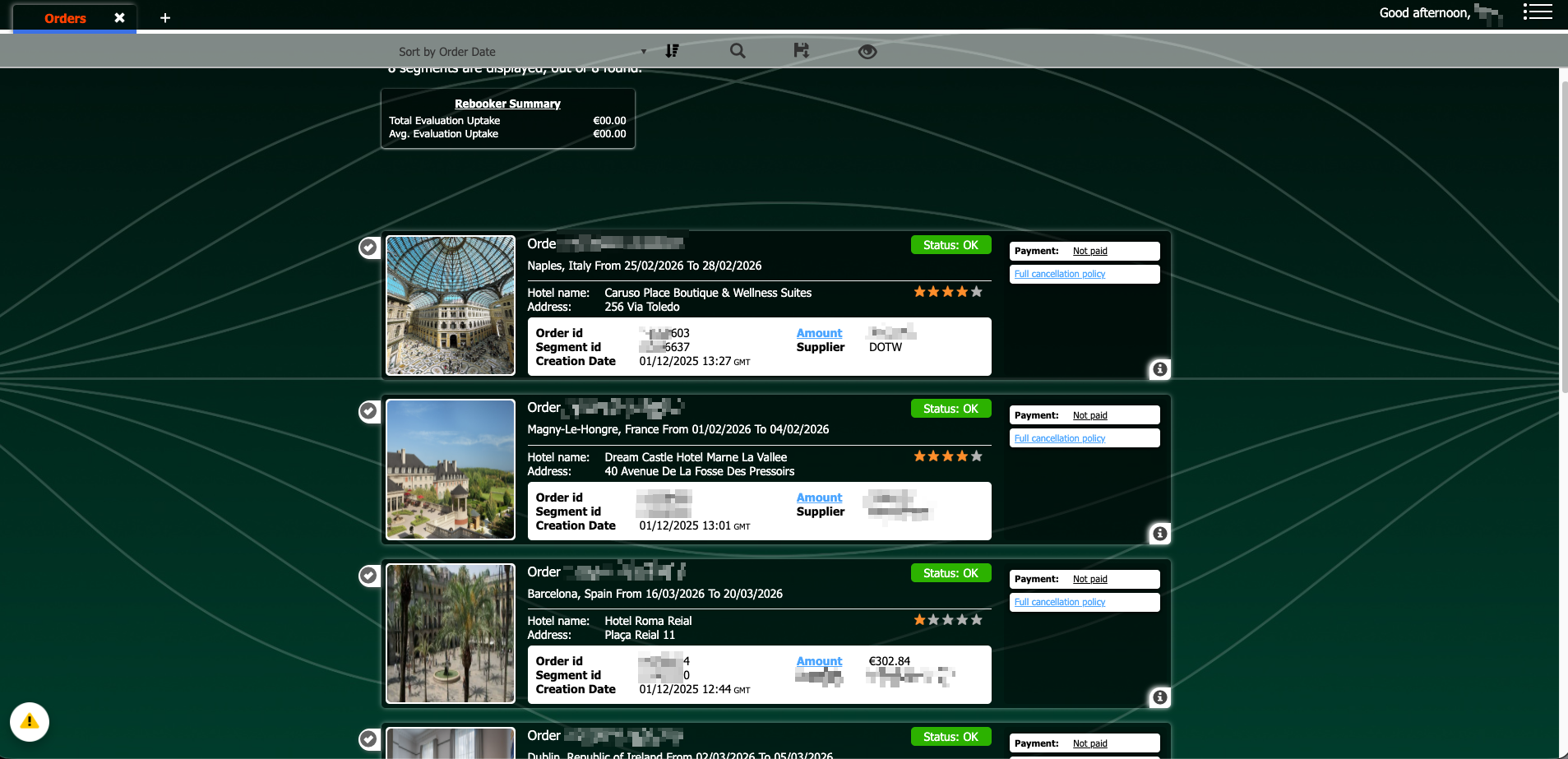
Task: Click "Naples, Italy From 25/02/2026" line
Action: (645, 266)
